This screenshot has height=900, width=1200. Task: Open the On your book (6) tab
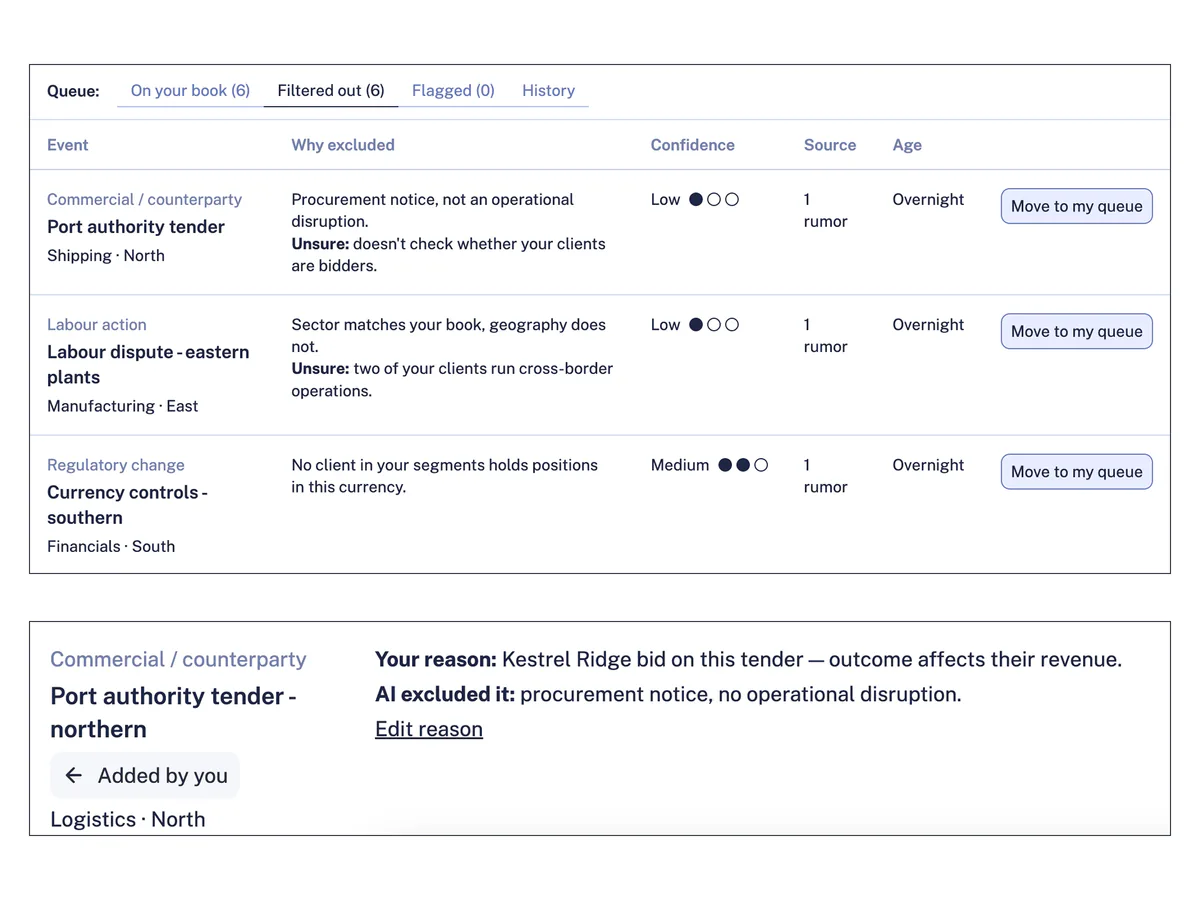point(190,90)
